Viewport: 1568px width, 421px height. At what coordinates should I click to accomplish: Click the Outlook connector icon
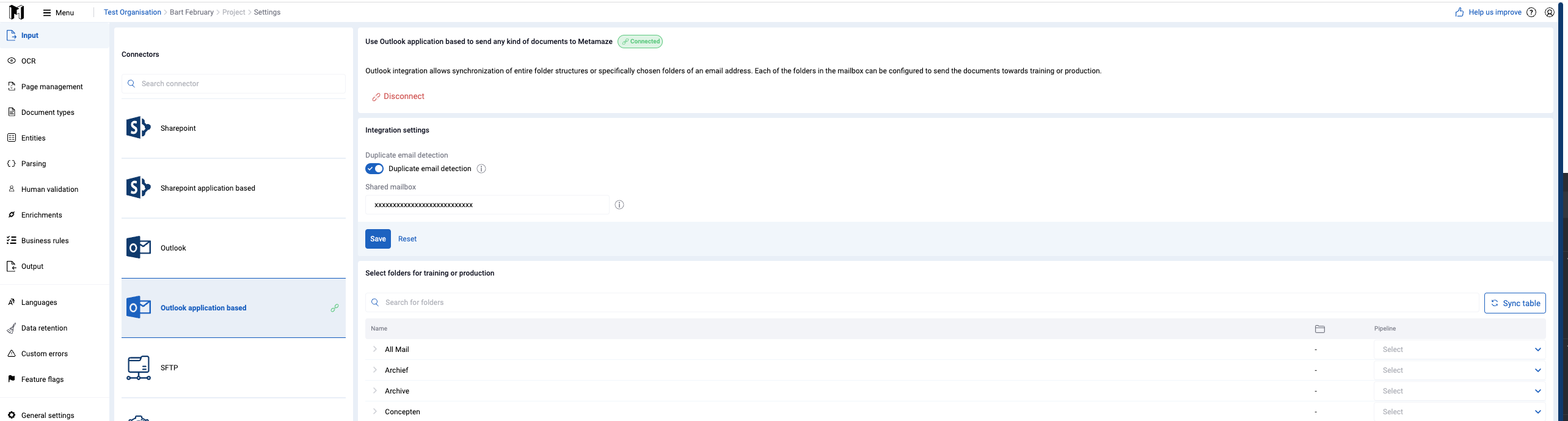point(139,247)
